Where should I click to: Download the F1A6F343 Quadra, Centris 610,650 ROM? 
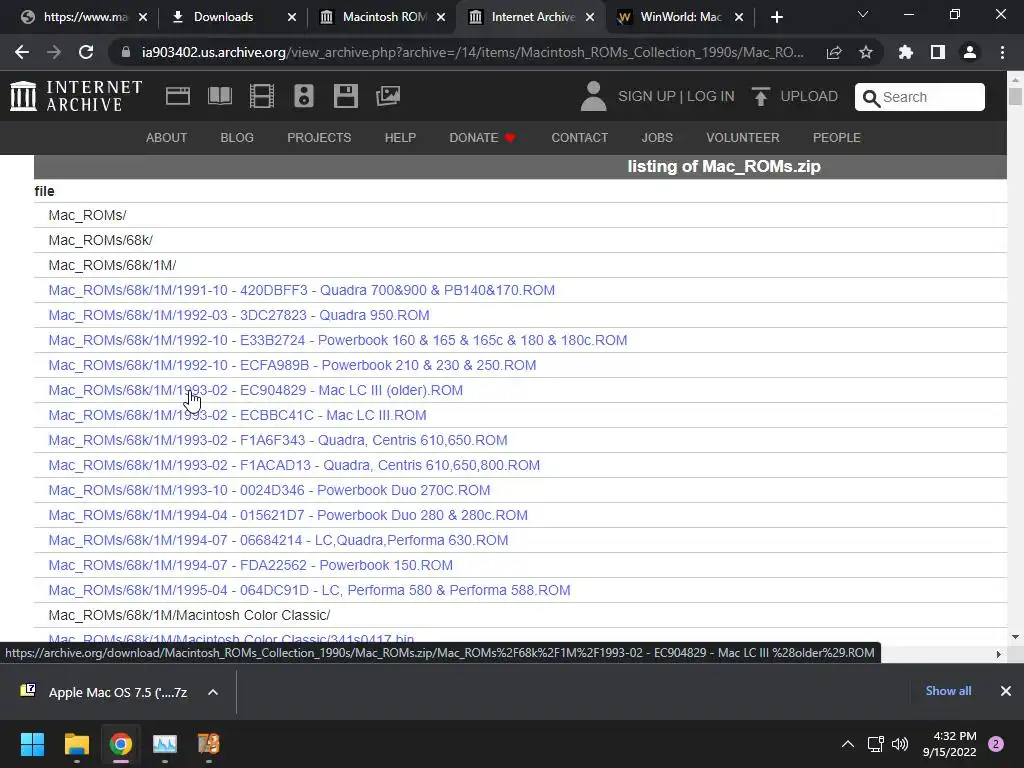tap(278, 440)
